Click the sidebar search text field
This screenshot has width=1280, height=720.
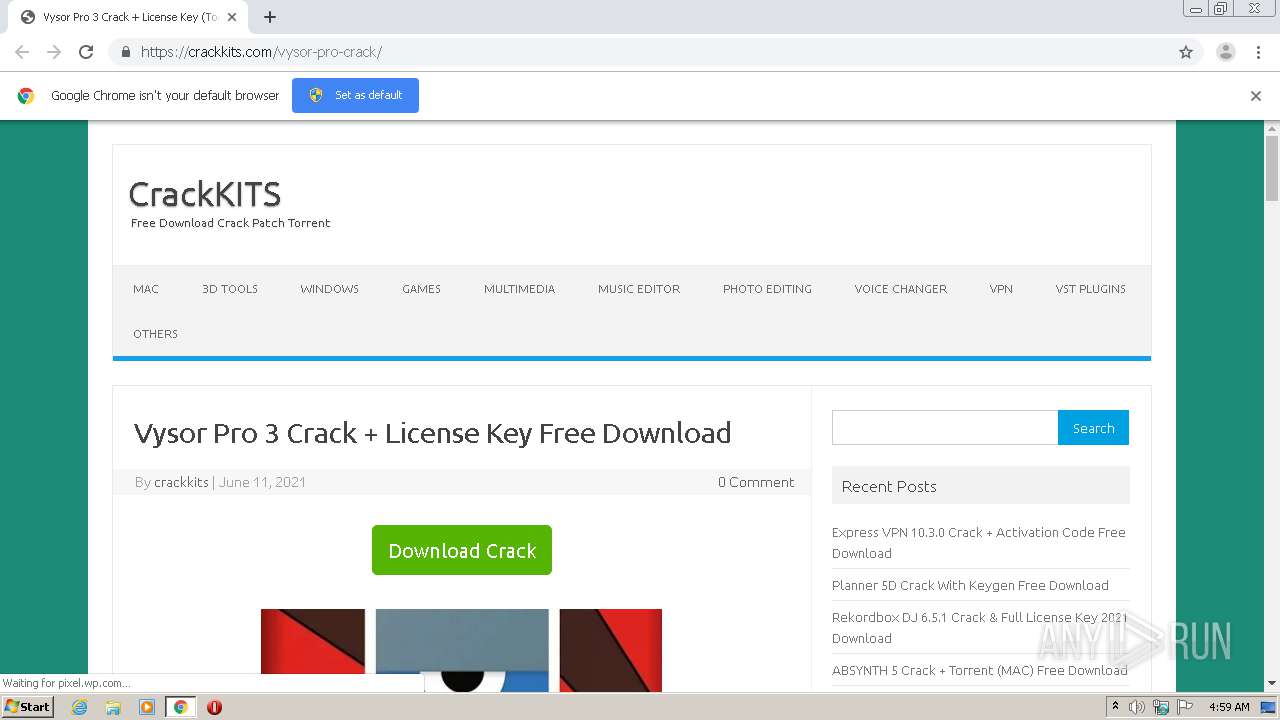945,427
